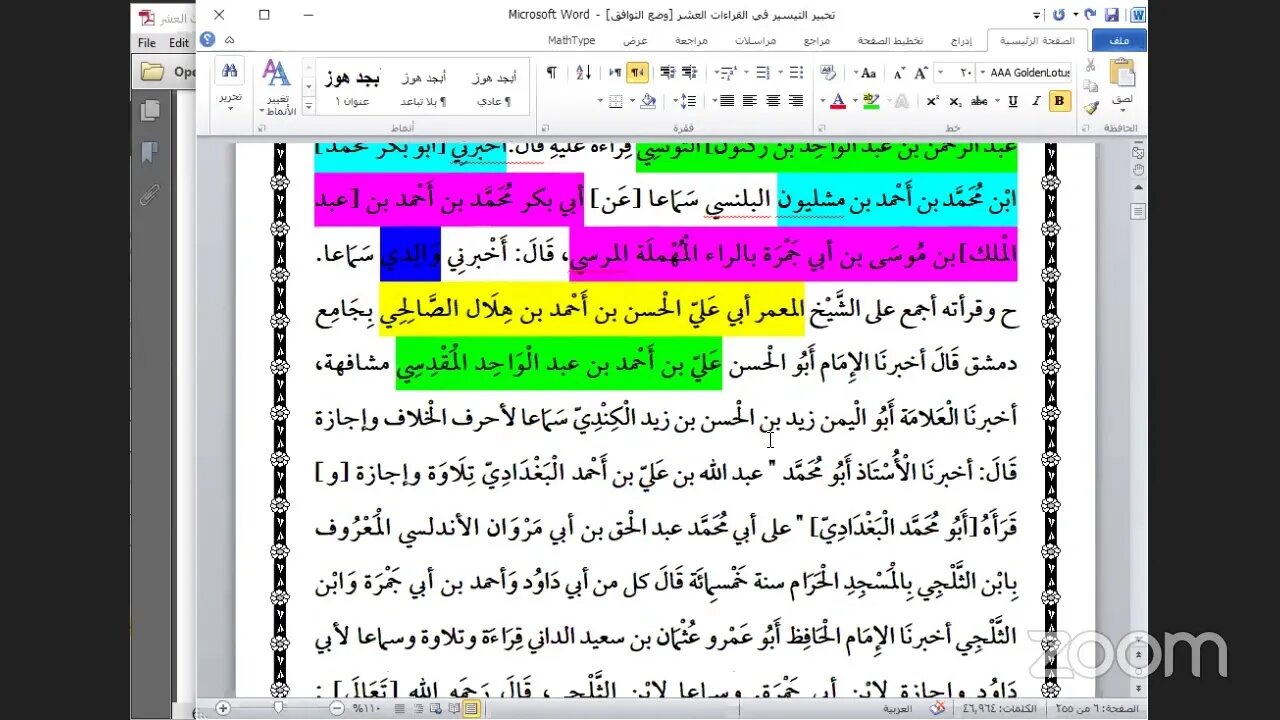
Task: Click the Text Effects icon
Action: (902, 101)
